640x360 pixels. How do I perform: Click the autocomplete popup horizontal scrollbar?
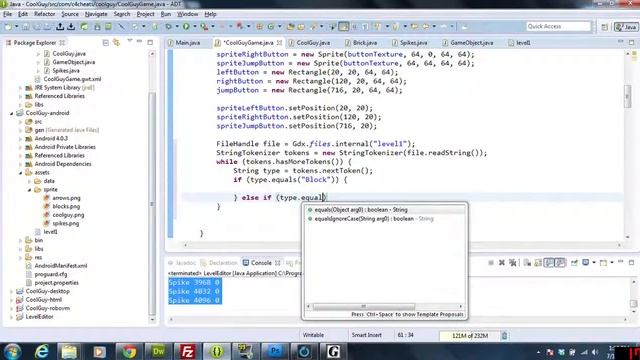[364, 306]
